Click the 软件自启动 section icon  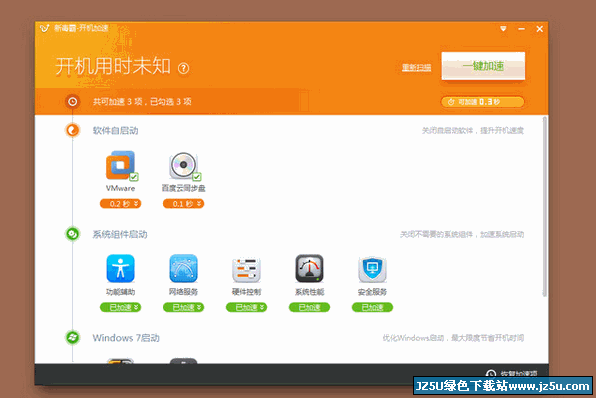click(73, 130)
